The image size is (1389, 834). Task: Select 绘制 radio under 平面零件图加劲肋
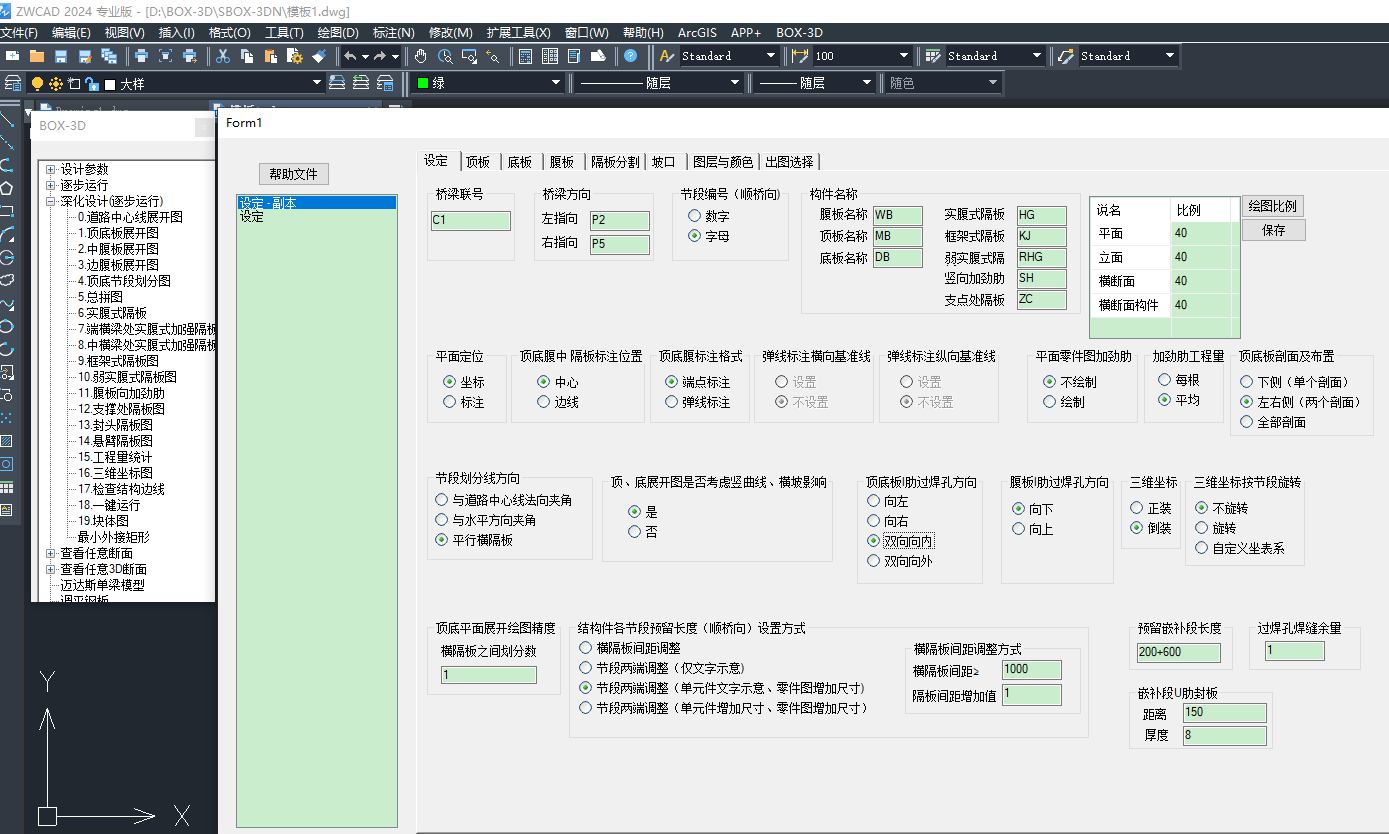[x=1049, y=402]
